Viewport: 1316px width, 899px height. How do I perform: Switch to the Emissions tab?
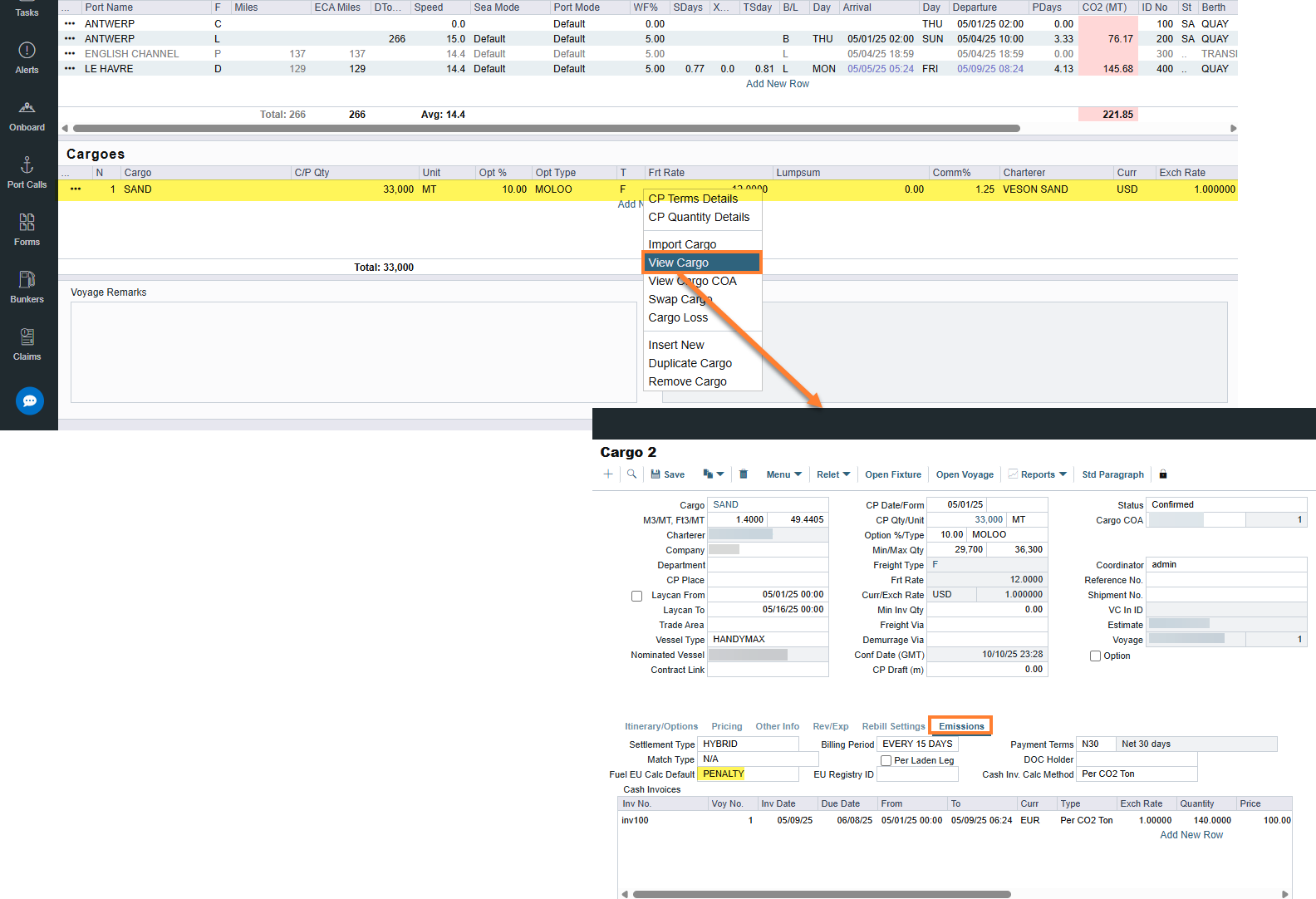(x=960, y=726)
